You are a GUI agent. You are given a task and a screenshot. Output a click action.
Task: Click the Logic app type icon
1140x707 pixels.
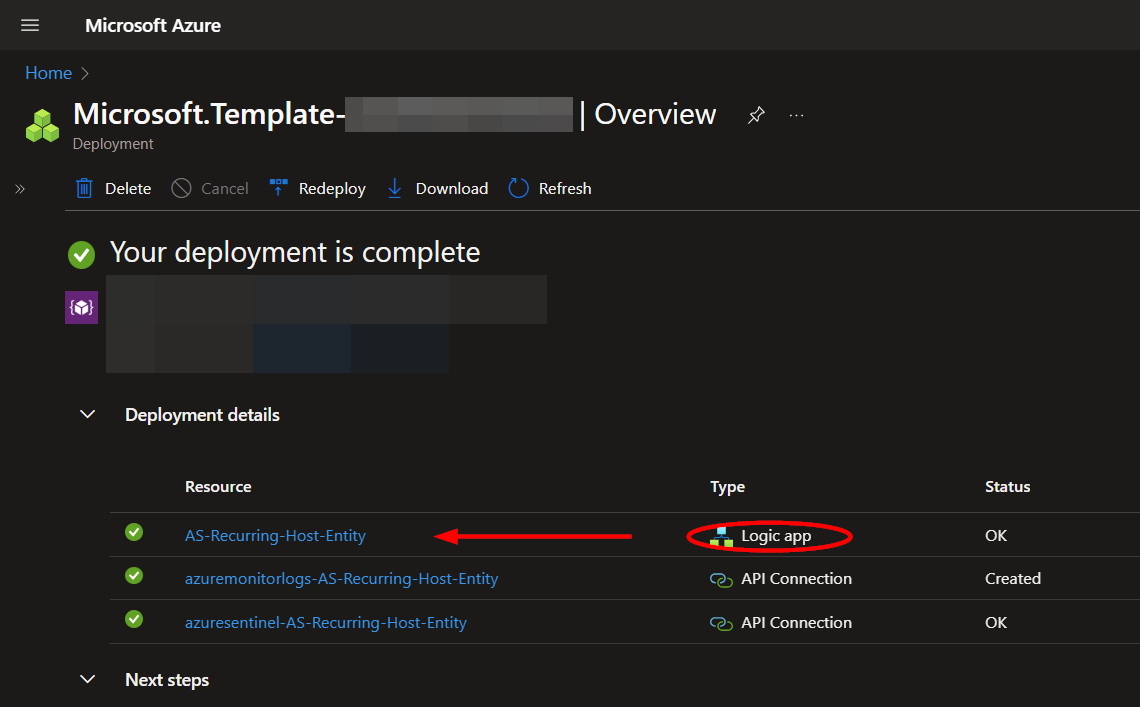721,537
